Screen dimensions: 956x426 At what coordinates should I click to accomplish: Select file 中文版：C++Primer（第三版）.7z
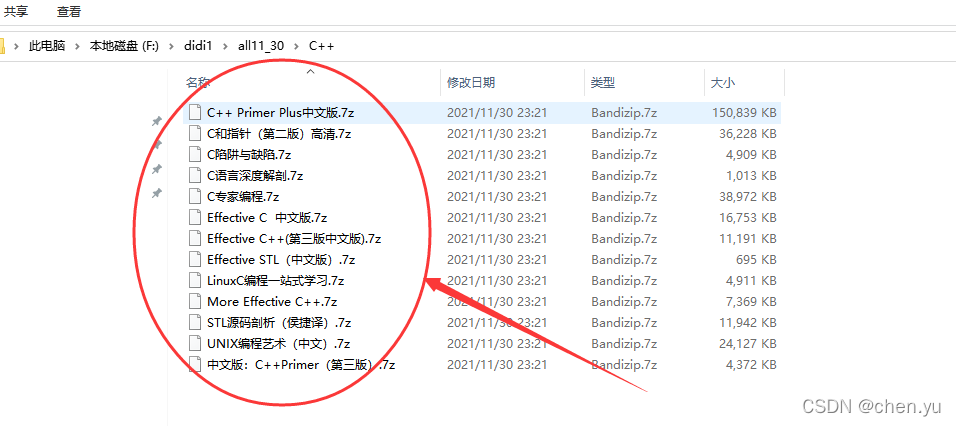tap(301, 364)
